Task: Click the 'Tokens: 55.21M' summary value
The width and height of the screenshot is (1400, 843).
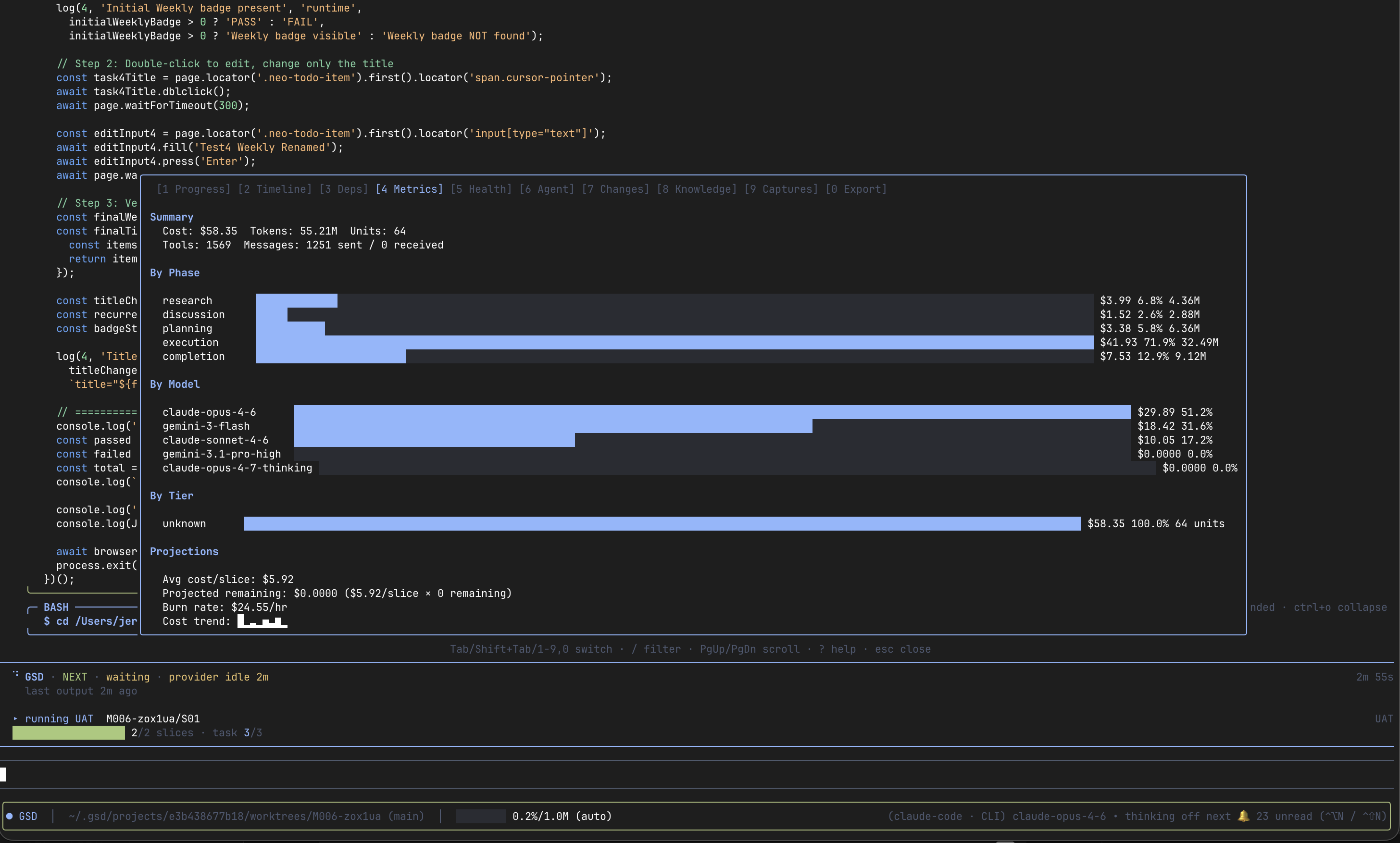Action: point(294,231)
